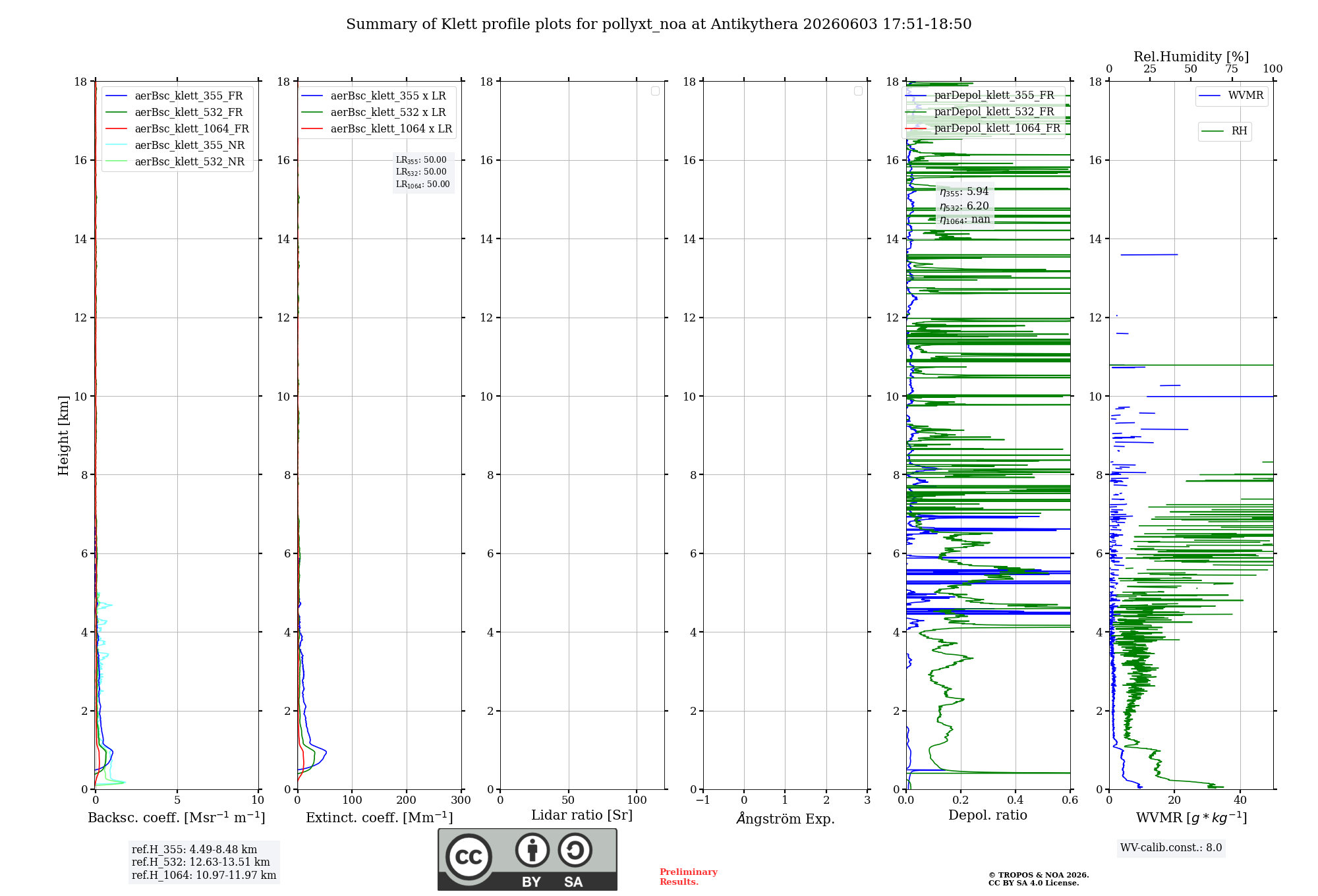Image resolution: width=1318 pixels, height=896 pixels.
Task: Select the plot title mentioning pollyxt_noa at Antikythera
Action: [x=659, y=24]
